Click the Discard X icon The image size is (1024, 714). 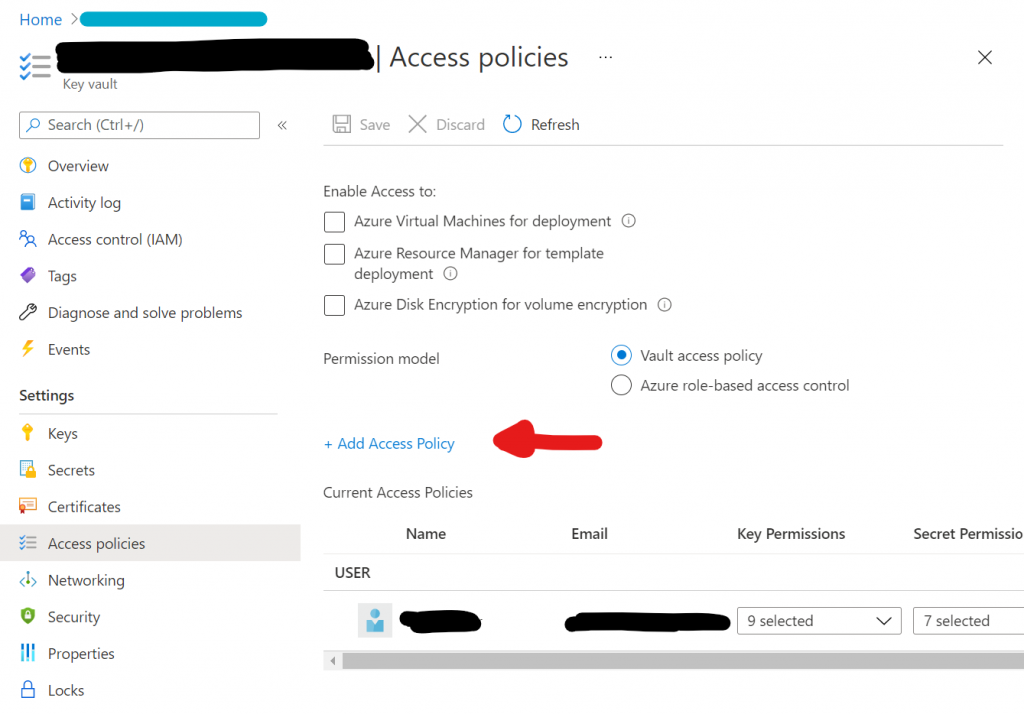coord(417,124)
